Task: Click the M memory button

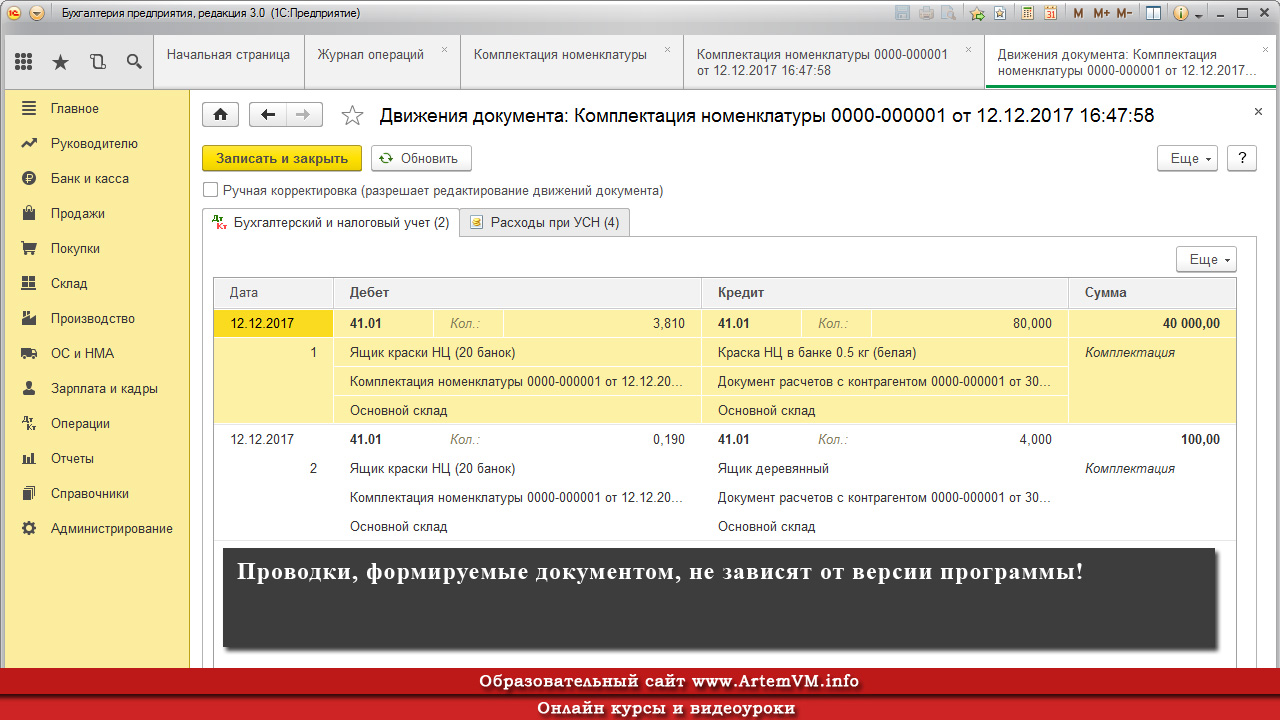Action: tap(1078, 13)
